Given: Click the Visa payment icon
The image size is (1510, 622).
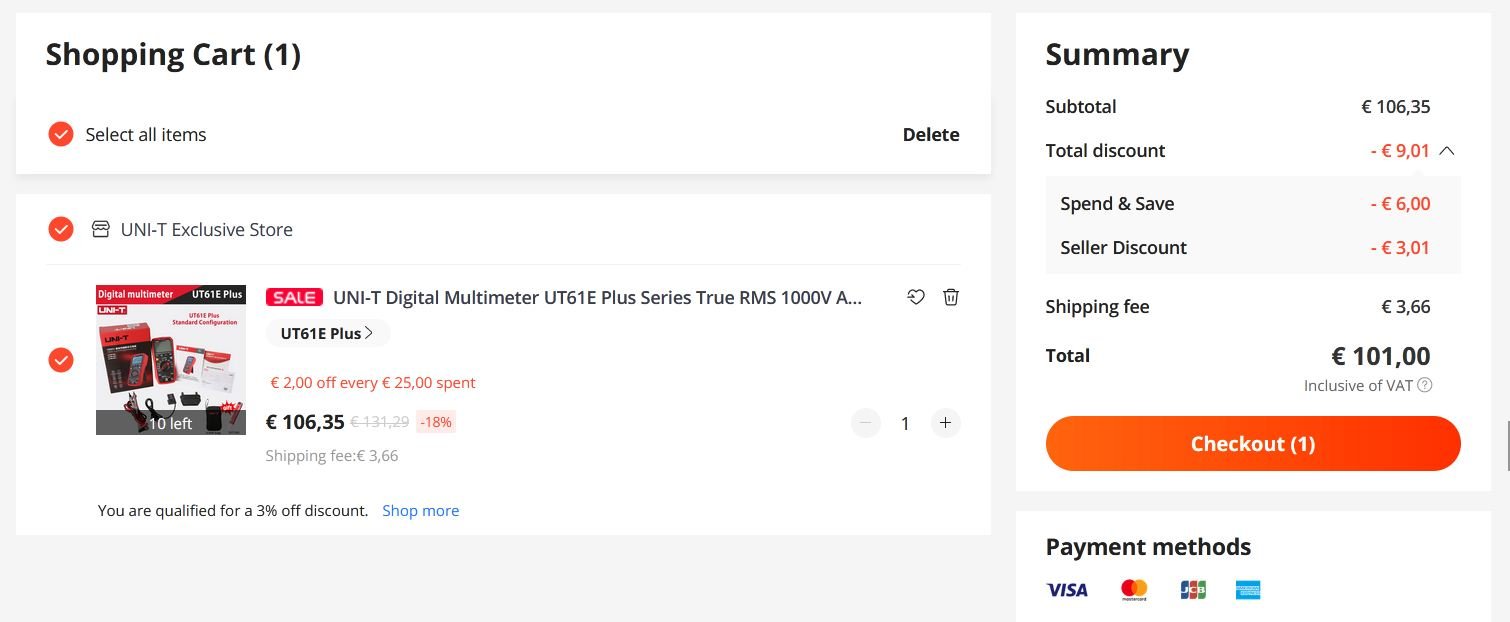Looking at the screenshot, I should [1067, 590].
